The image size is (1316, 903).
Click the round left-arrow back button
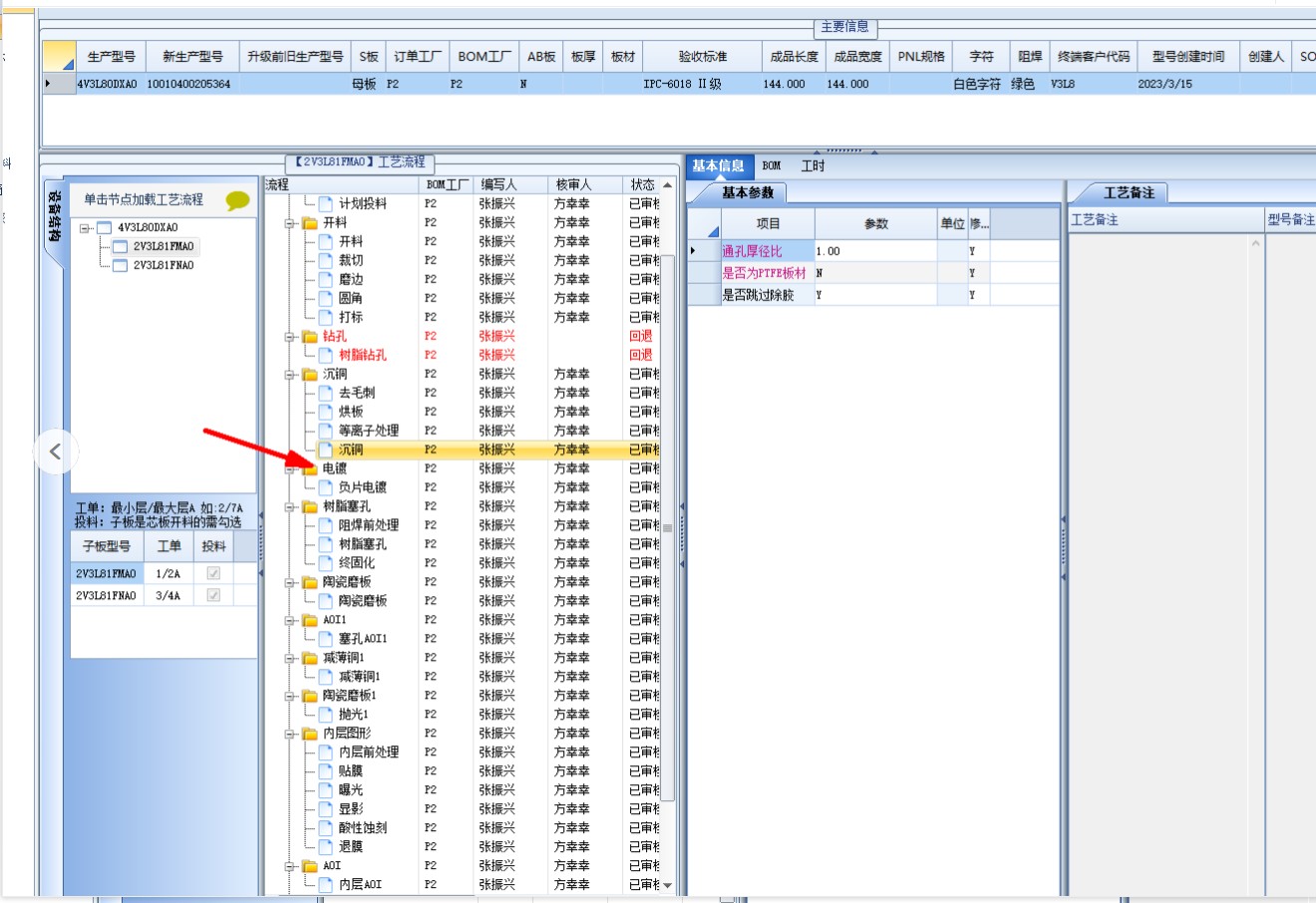coord(55,451)
